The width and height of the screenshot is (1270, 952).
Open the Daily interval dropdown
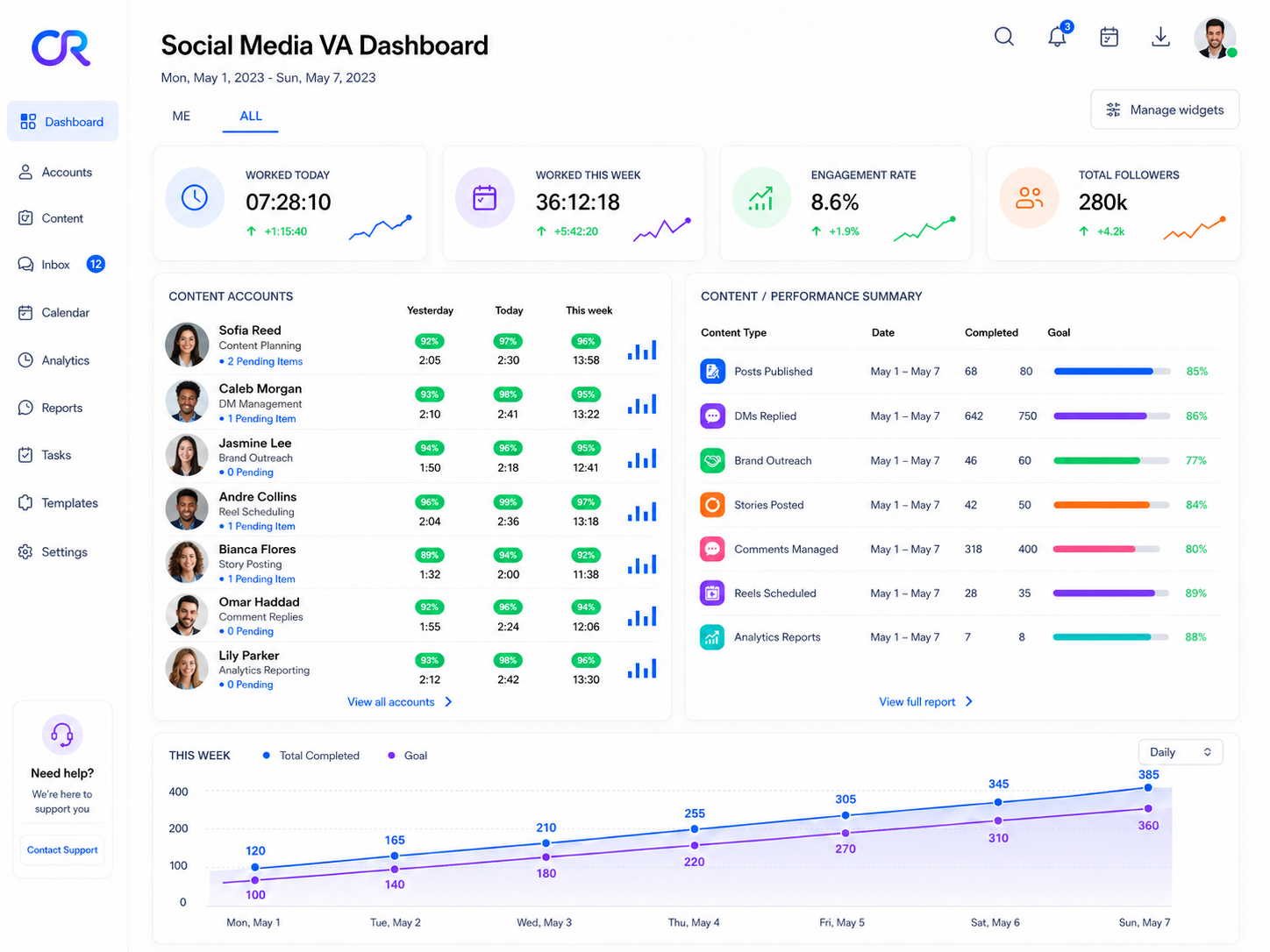coord(1180,752)
